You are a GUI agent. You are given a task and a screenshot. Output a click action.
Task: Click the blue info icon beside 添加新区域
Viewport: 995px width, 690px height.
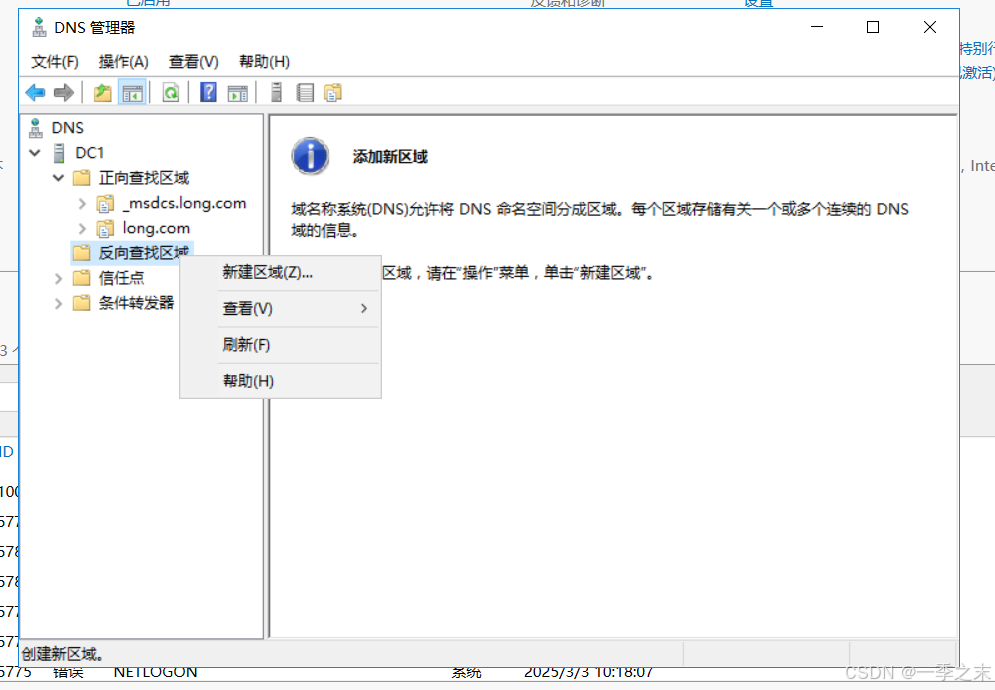[x=310, y=156]
